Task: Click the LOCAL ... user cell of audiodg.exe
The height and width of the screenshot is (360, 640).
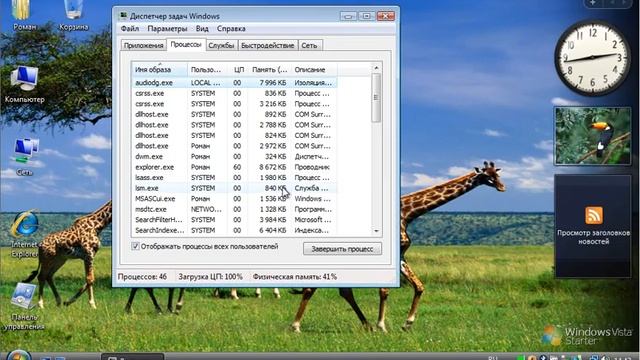Action: pyautogui.click(x=206, y=82)
